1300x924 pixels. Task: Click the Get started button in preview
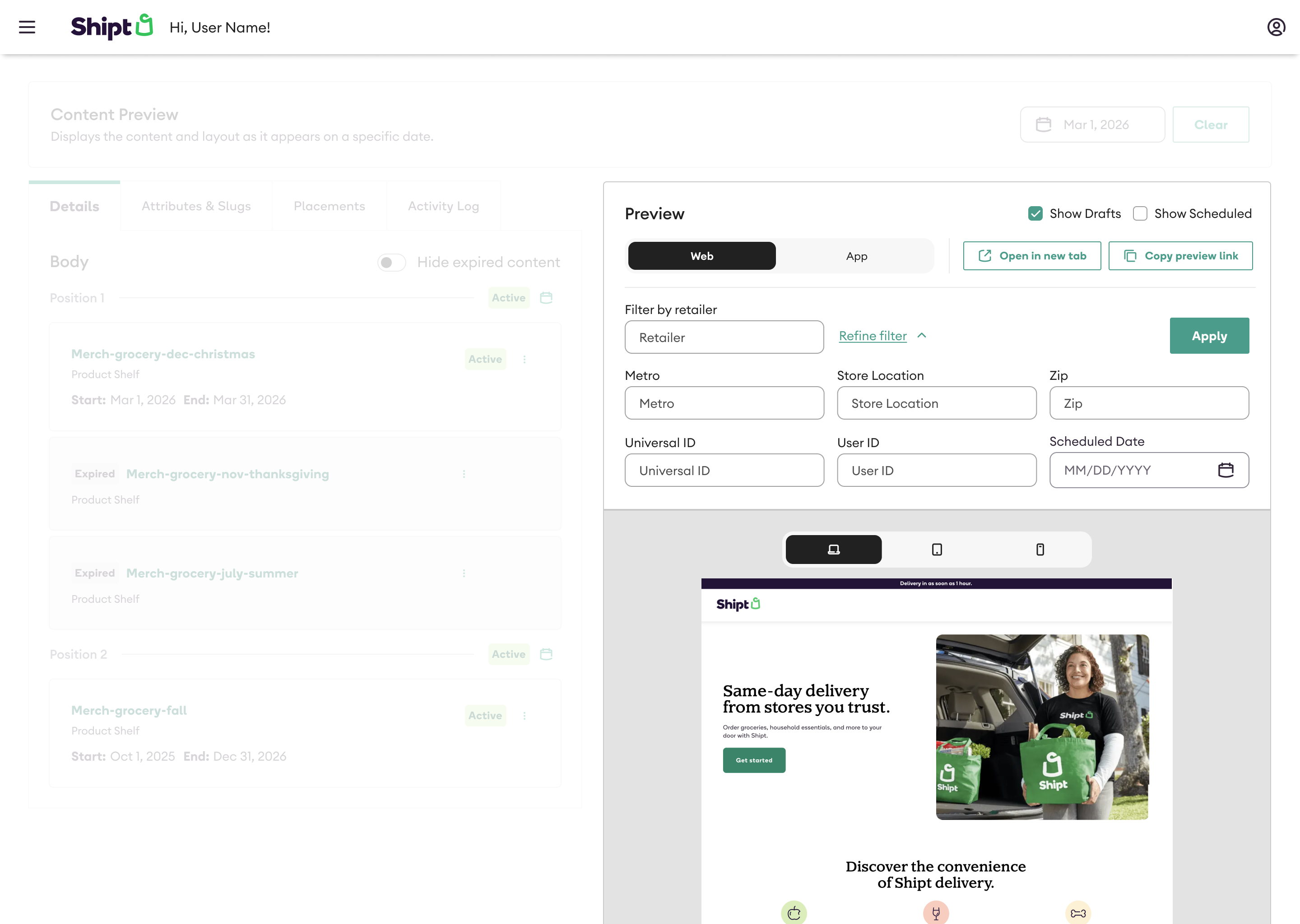(754, 760)
